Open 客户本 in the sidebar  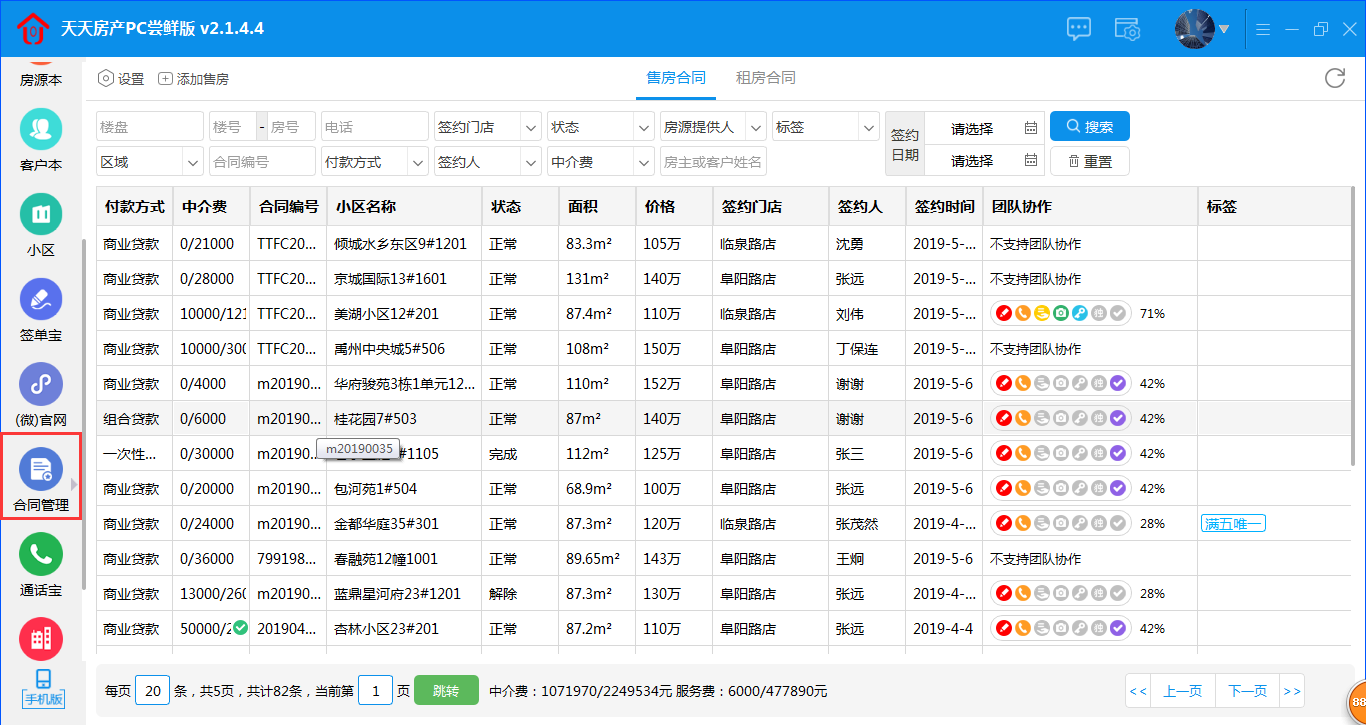pyautogui.click(x=41, y=129)
